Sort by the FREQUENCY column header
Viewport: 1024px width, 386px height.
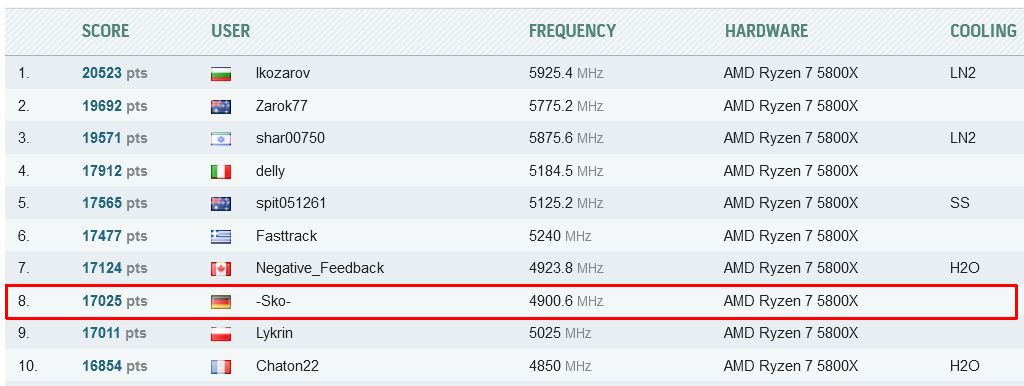572,31
